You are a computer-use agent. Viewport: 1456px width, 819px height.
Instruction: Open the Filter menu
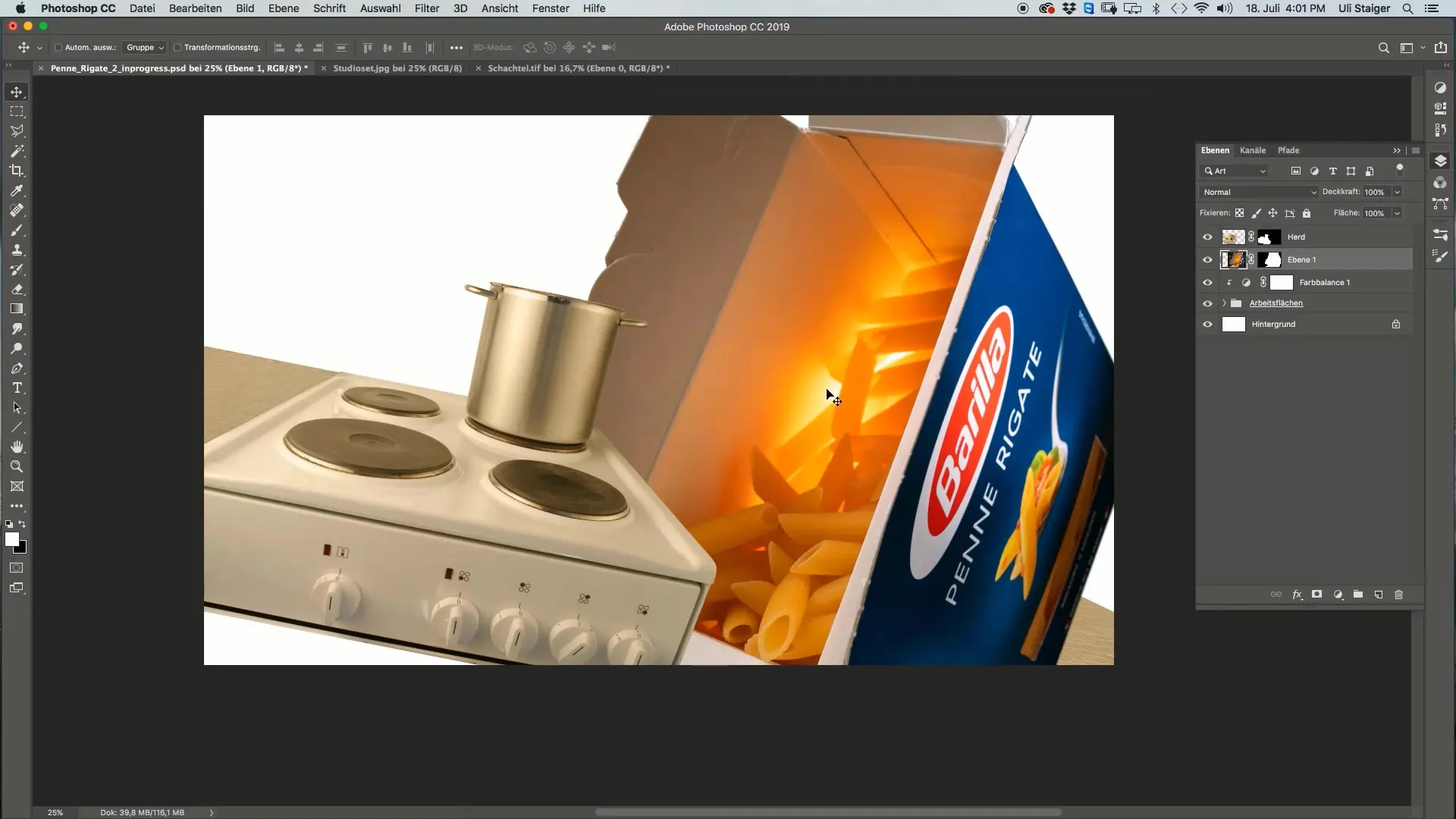pos(427,8)
